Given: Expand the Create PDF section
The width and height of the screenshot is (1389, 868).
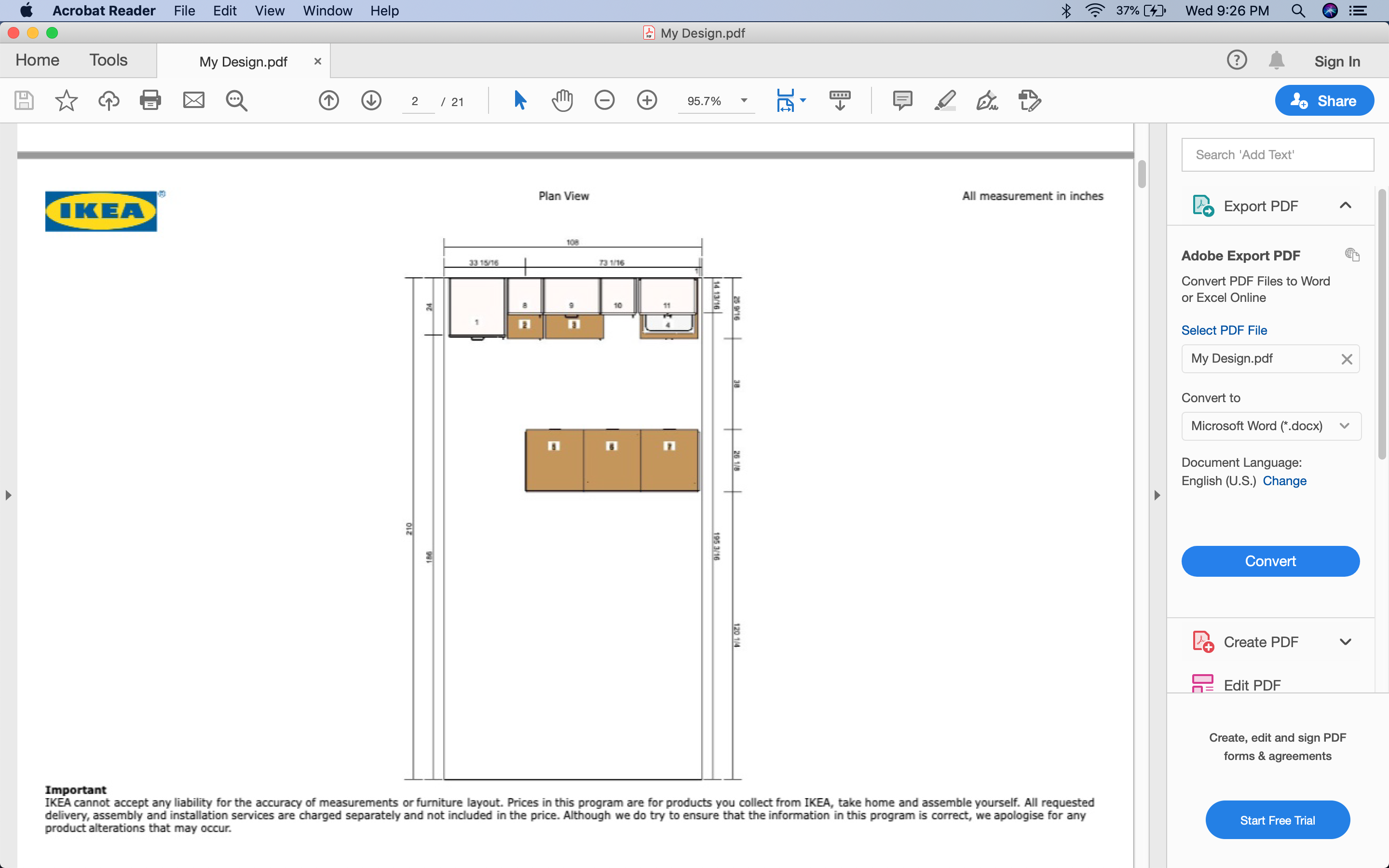Looking at the screenshot, I should coord(1346,642).
